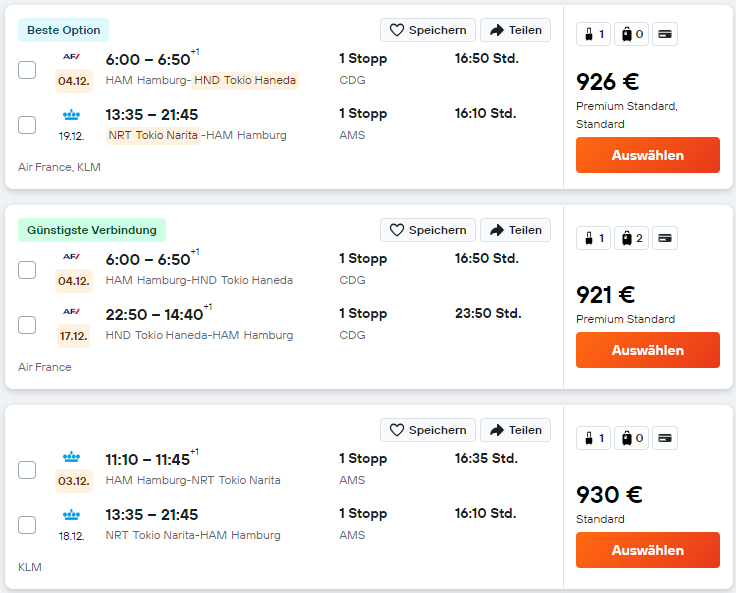Check the box for the 11:10 Hamburg–Narita flight
The width and height of the screenshot is (736, 593).
tap(27, 470)
